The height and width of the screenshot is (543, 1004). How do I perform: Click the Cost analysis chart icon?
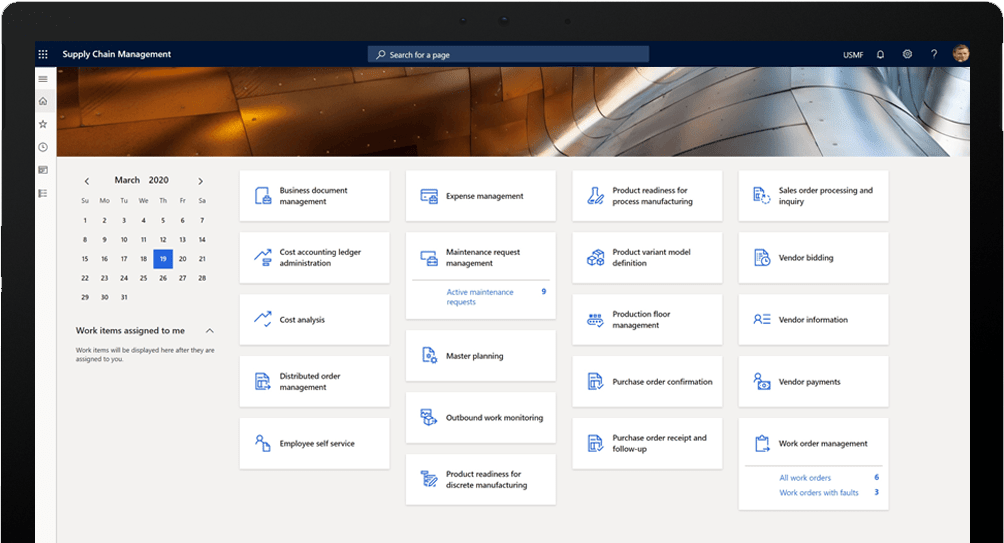coord(263,319)
